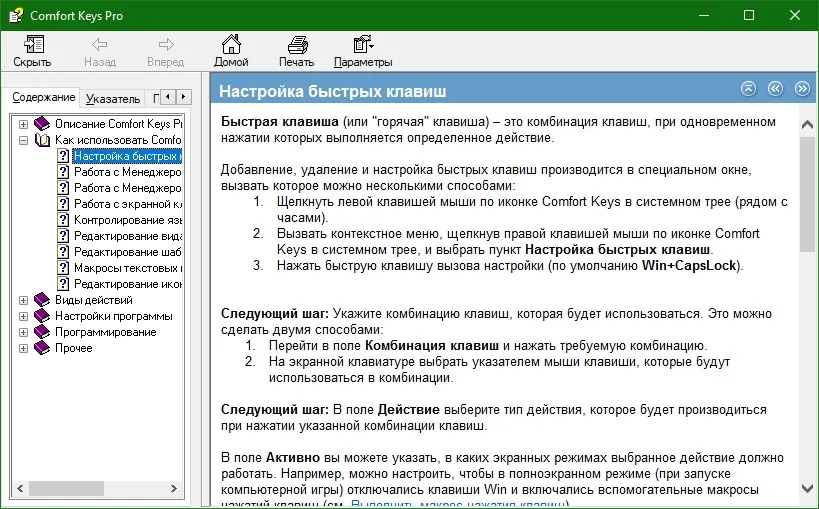819x509 pixels.
Task: Open the Редактирование вида topic
Action: (127, 236)
